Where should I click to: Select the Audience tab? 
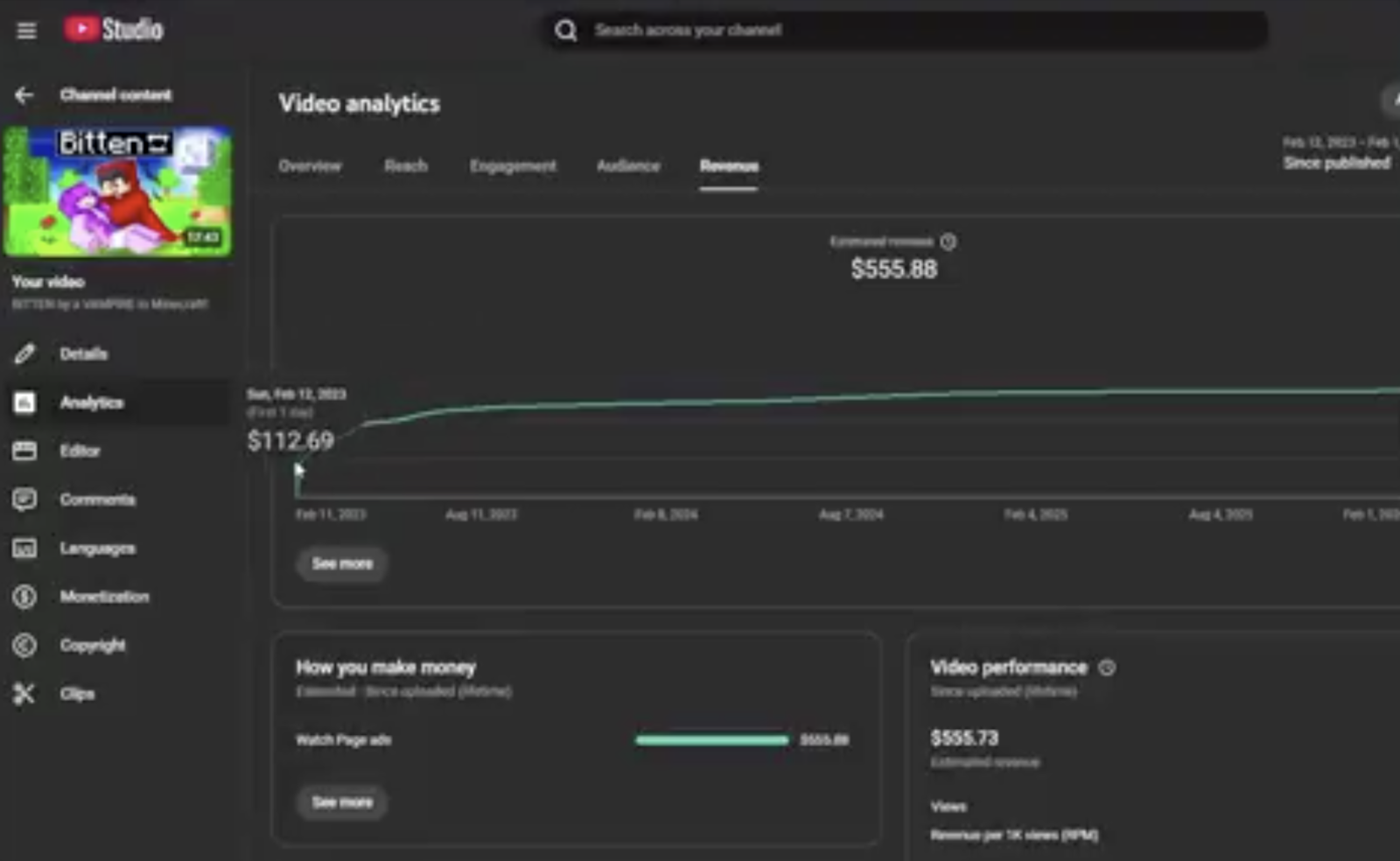pos(627,165)
